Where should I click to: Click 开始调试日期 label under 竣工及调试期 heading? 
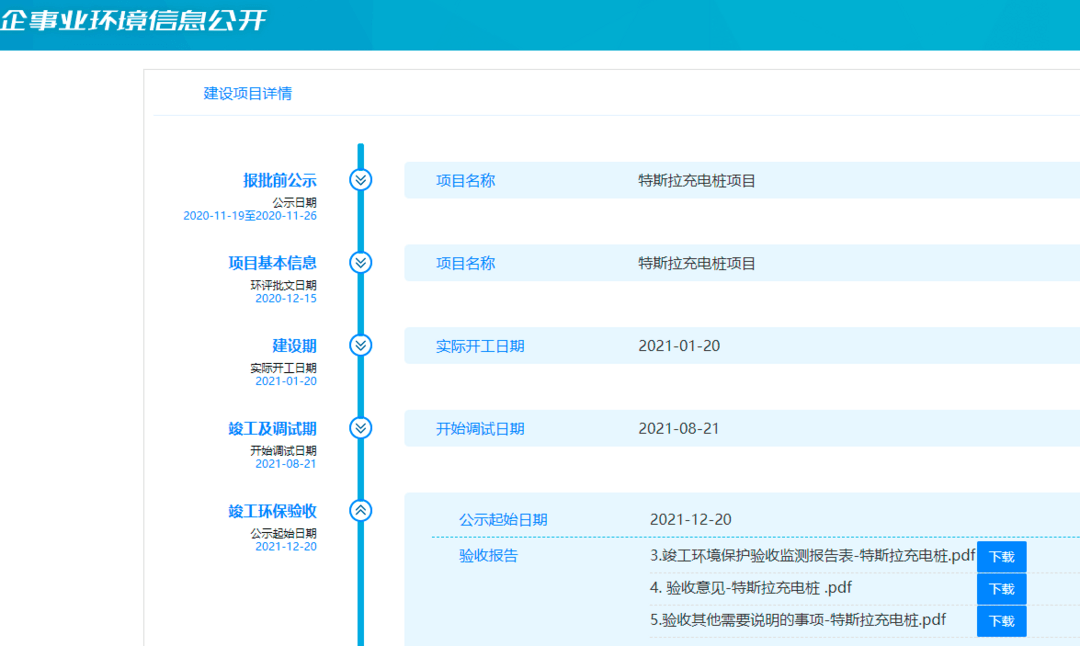point(283,450)
